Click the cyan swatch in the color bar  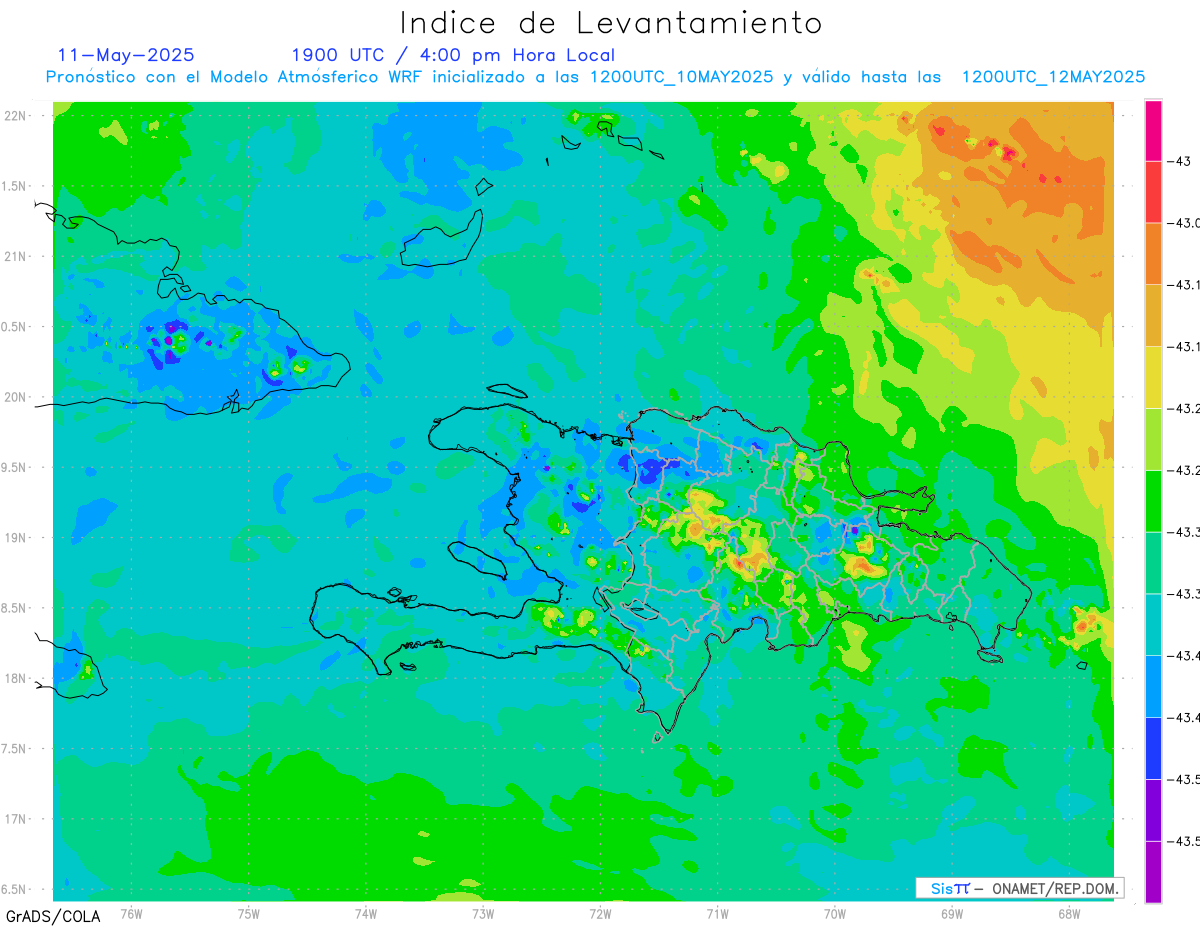point(1153,624)
